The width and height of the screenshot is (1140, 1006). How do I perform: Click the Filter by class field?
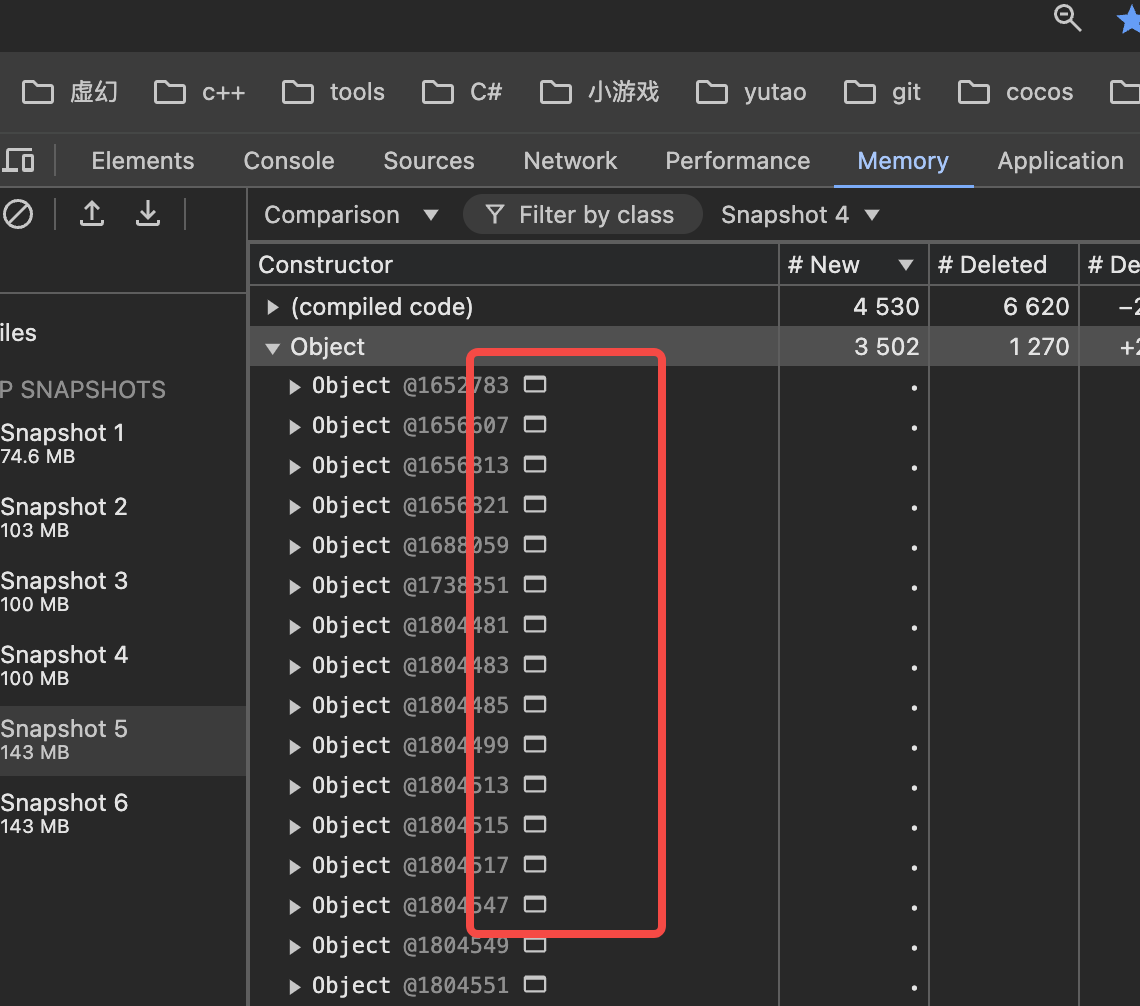(583, 214)
